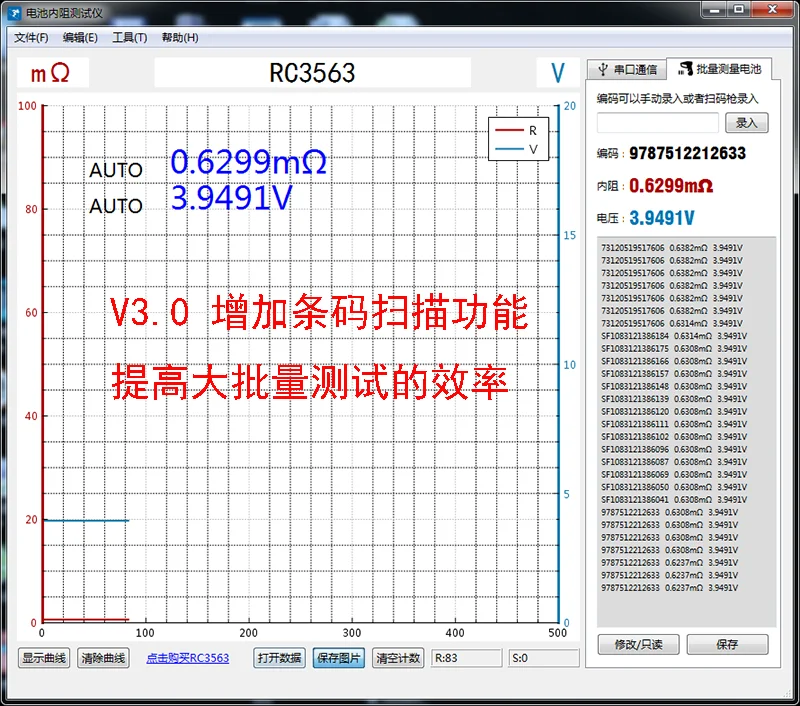Select the 批量测量电池 tab
Viewport: 800px width, 706px height.
719,68
